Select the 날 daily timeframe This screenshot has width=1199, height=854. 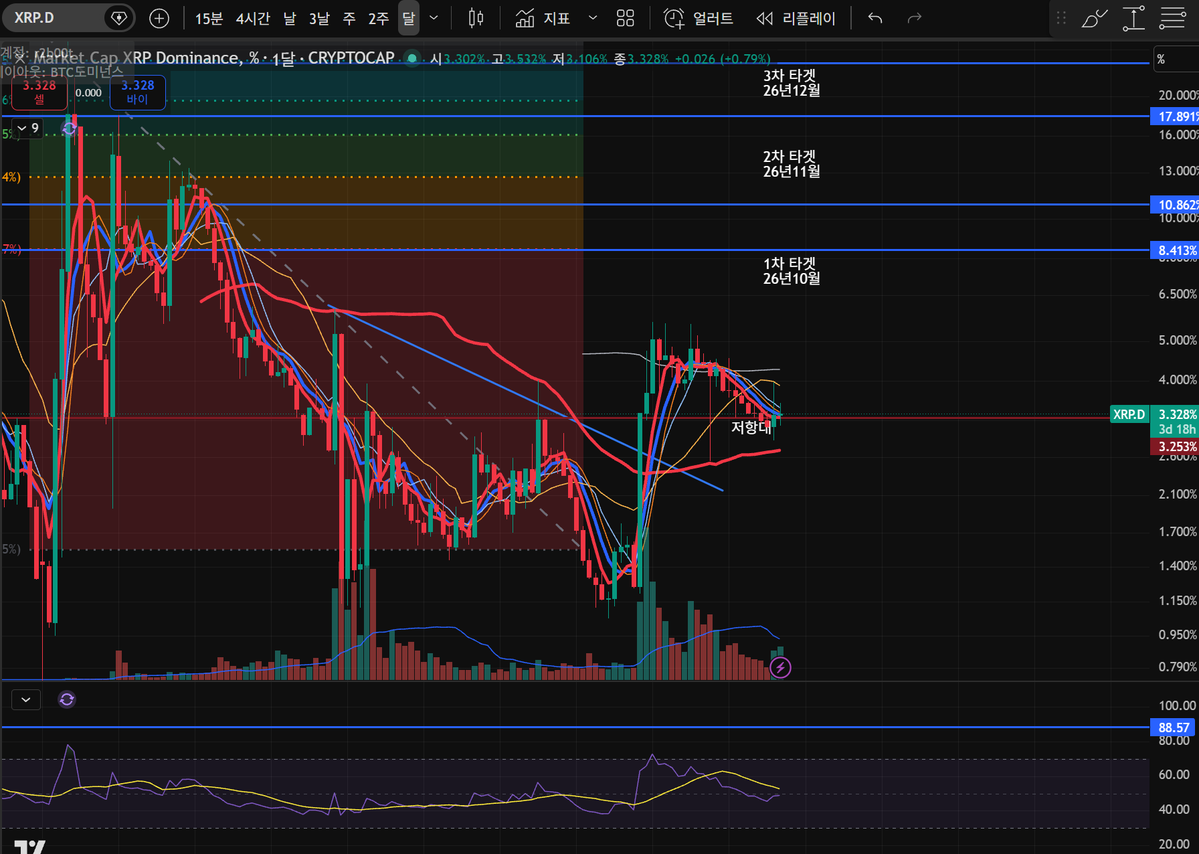[x=289, y=18]
